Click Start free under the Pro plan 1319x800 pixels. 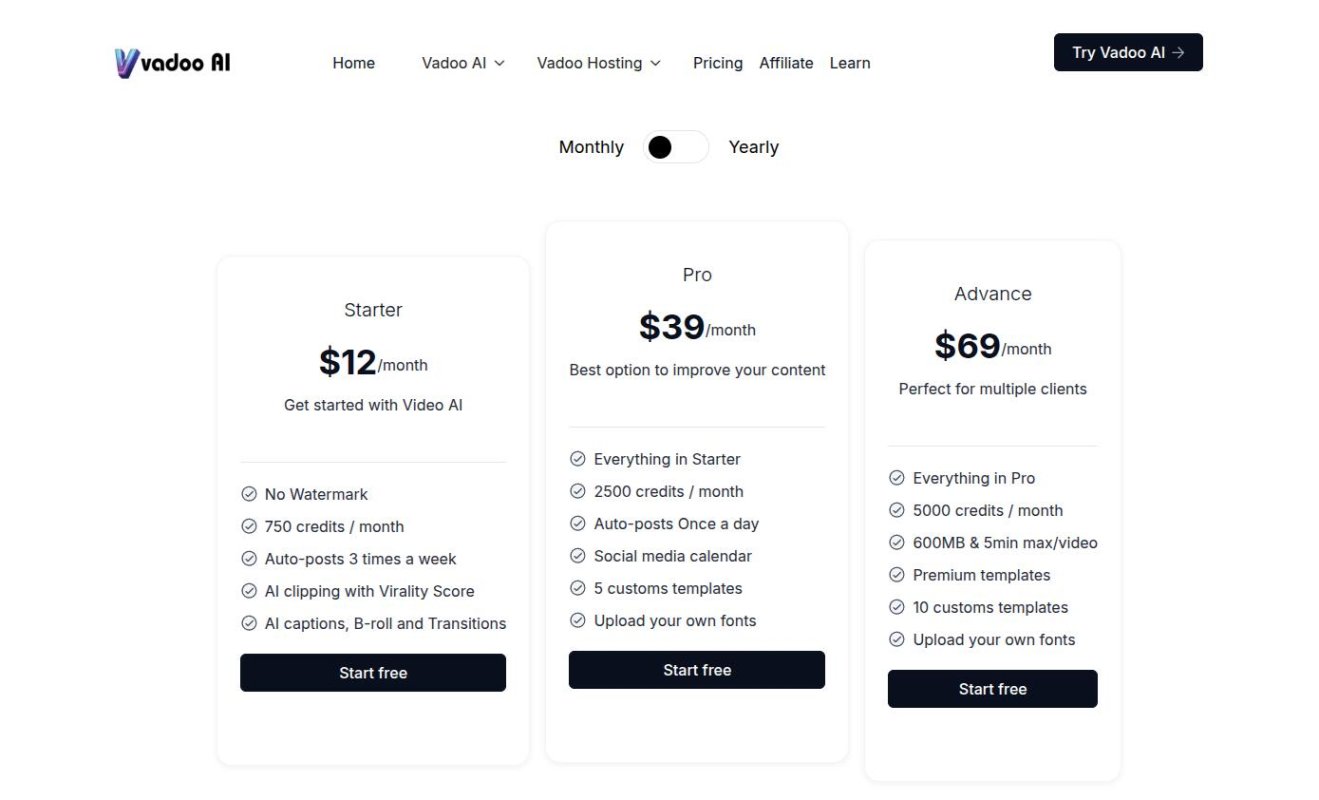point(697,670)
